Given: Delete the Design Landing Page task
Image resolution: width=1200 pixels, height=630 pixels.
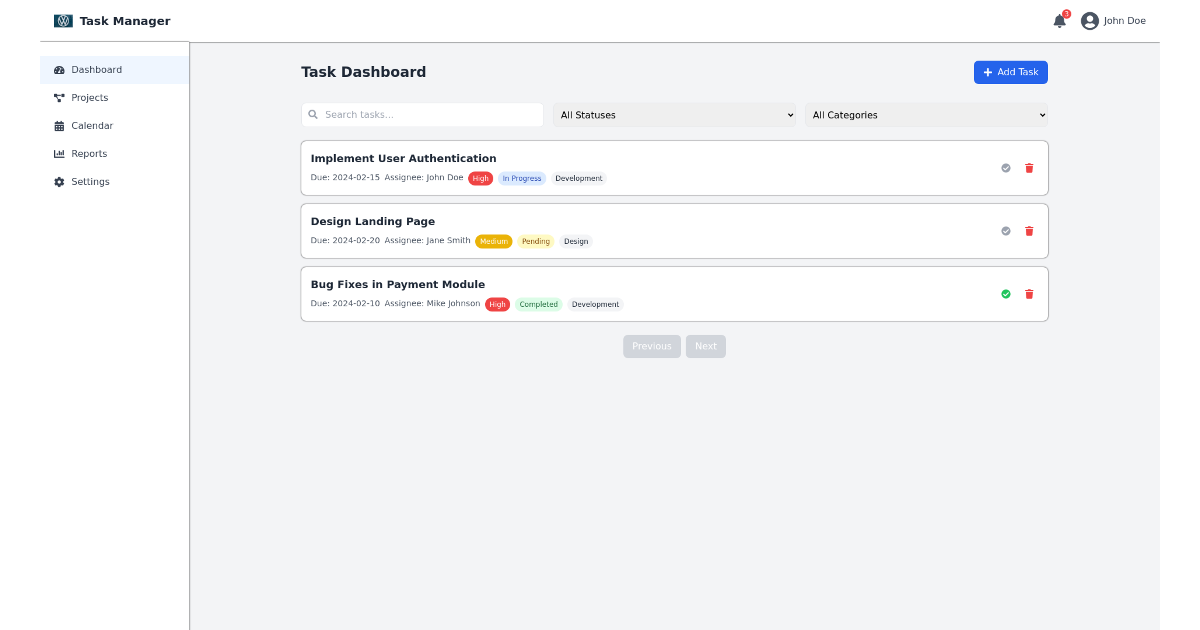Looking at the screenshot, I should click(1029, 231).
